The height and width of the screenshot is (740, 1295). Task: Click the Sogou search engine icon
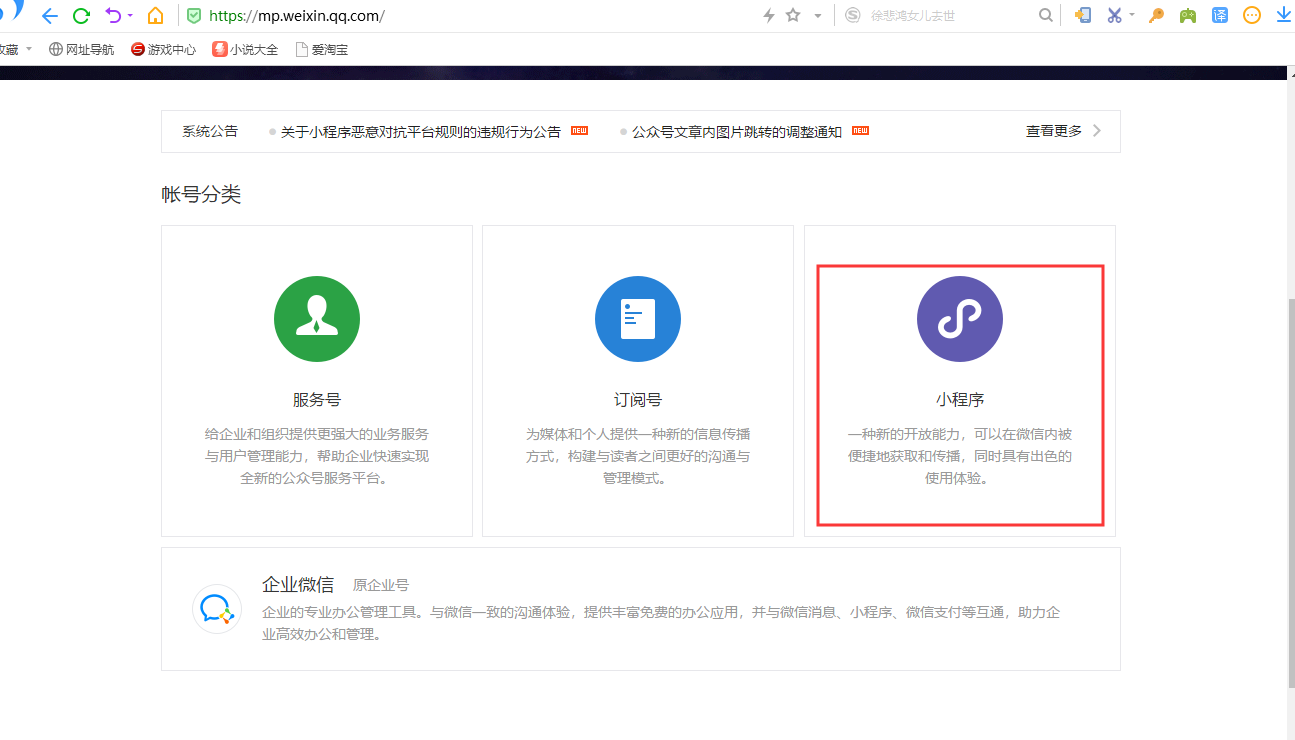852,16
